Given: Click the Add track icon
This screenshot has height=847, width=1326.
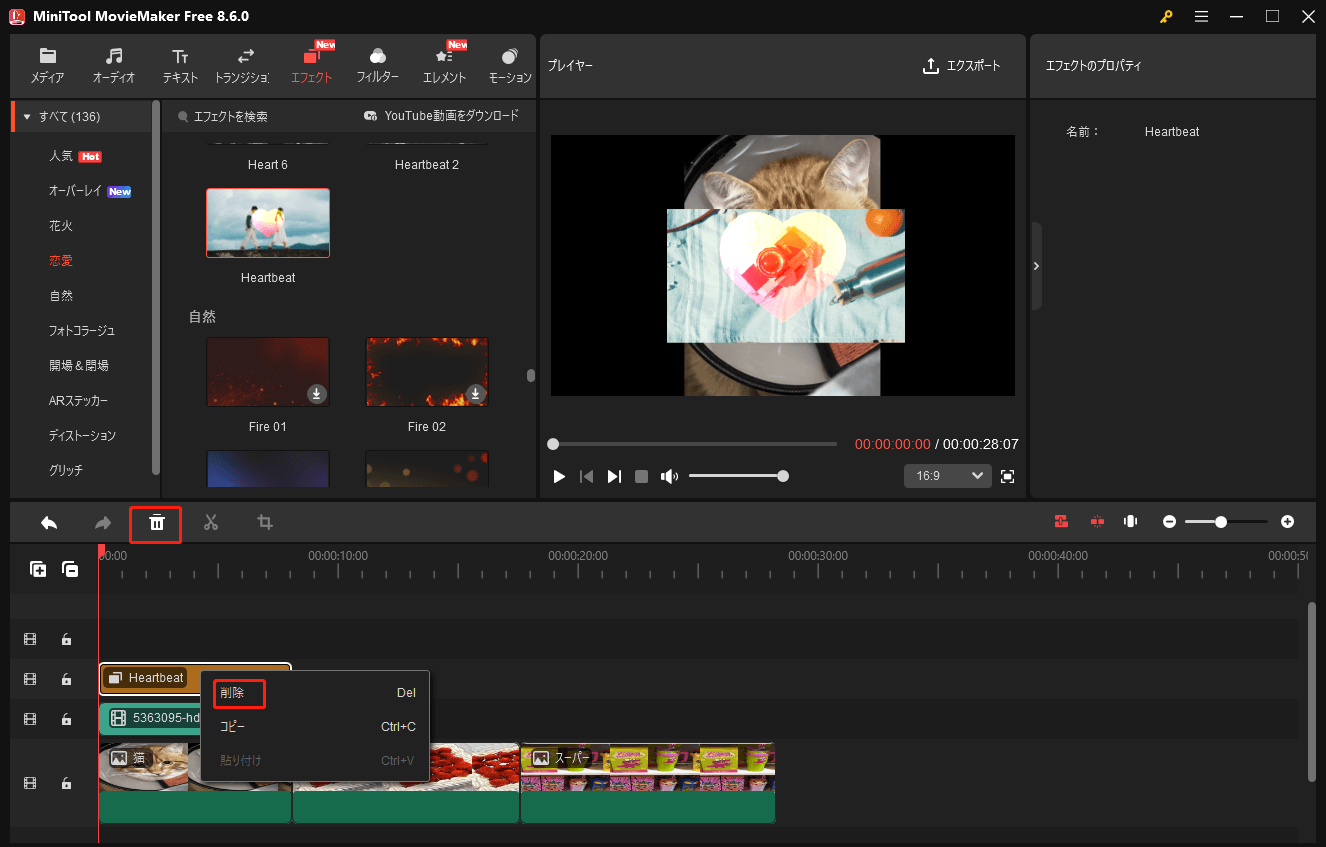Looking at the screenshot, I should point(38,569).
